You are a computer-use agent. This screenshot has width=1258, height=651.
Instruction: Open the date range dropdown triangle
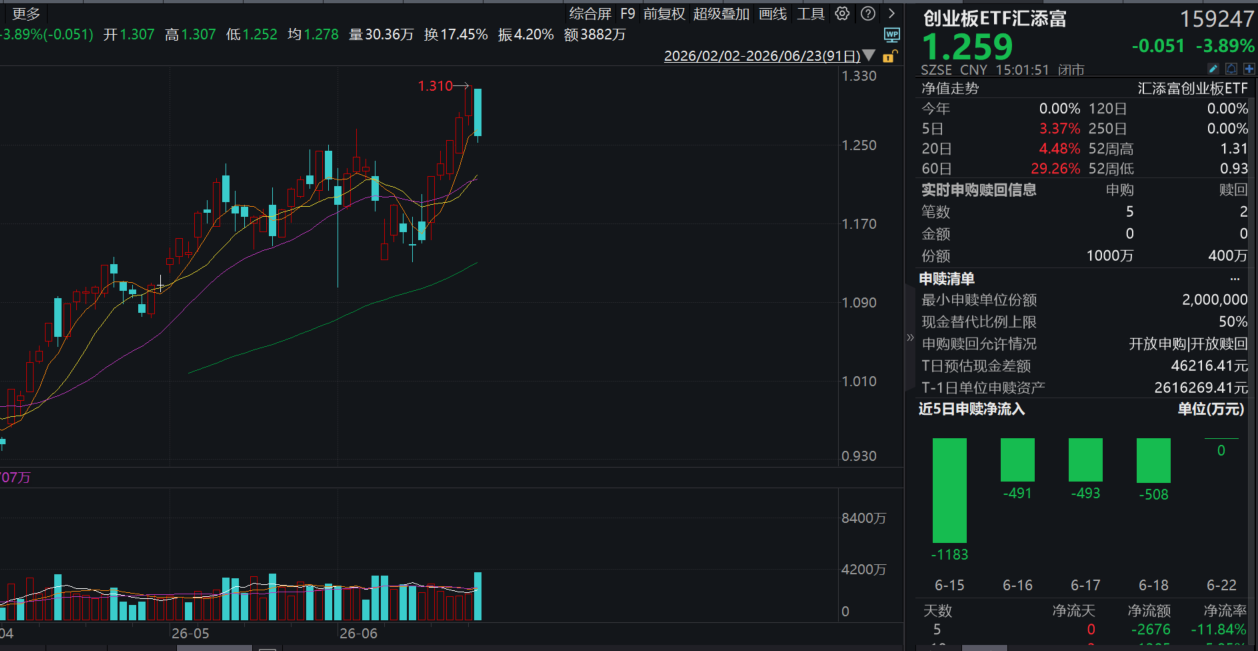point(868,55)
